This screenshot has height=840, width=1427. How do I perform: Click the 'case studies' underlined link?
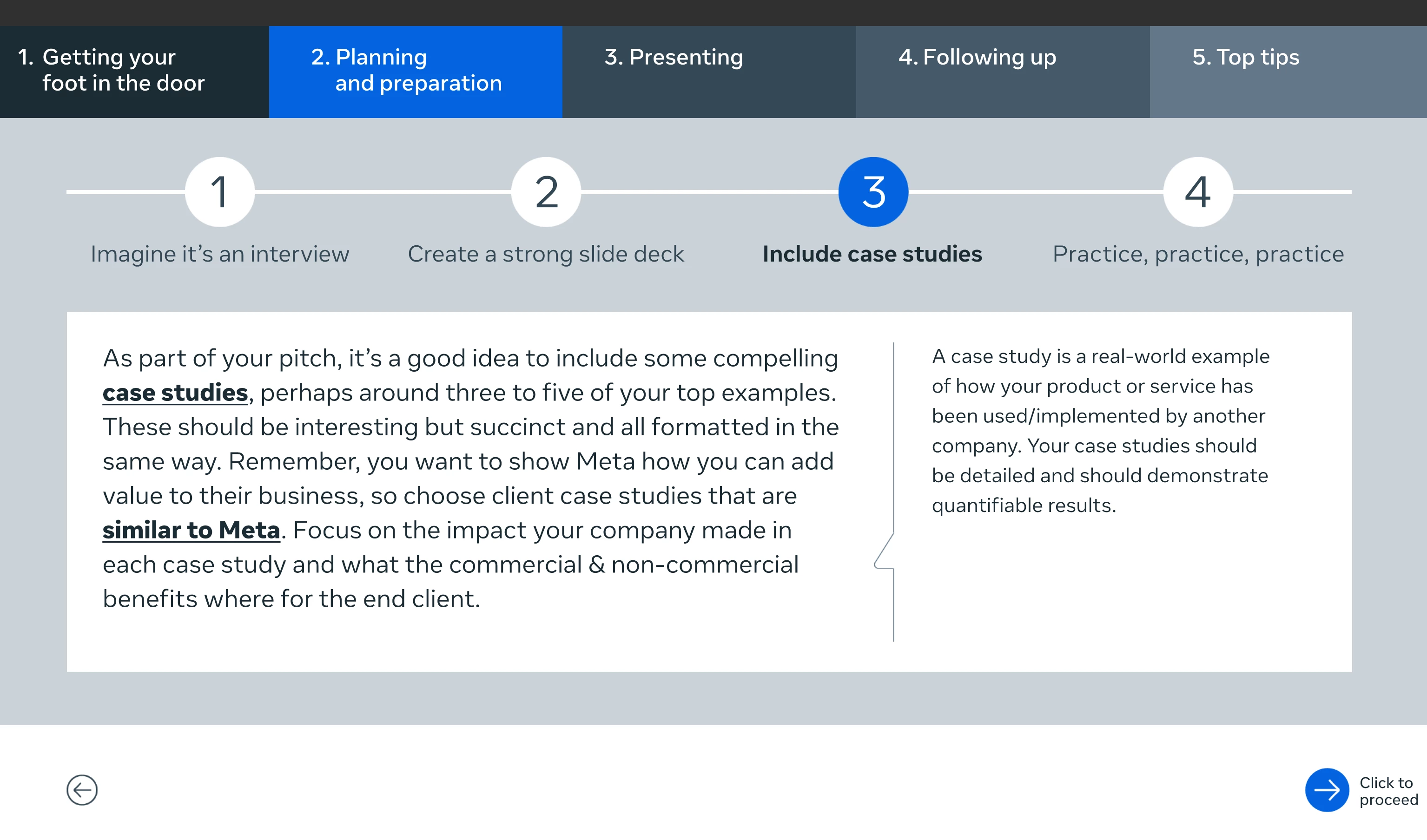coord(175,393)
